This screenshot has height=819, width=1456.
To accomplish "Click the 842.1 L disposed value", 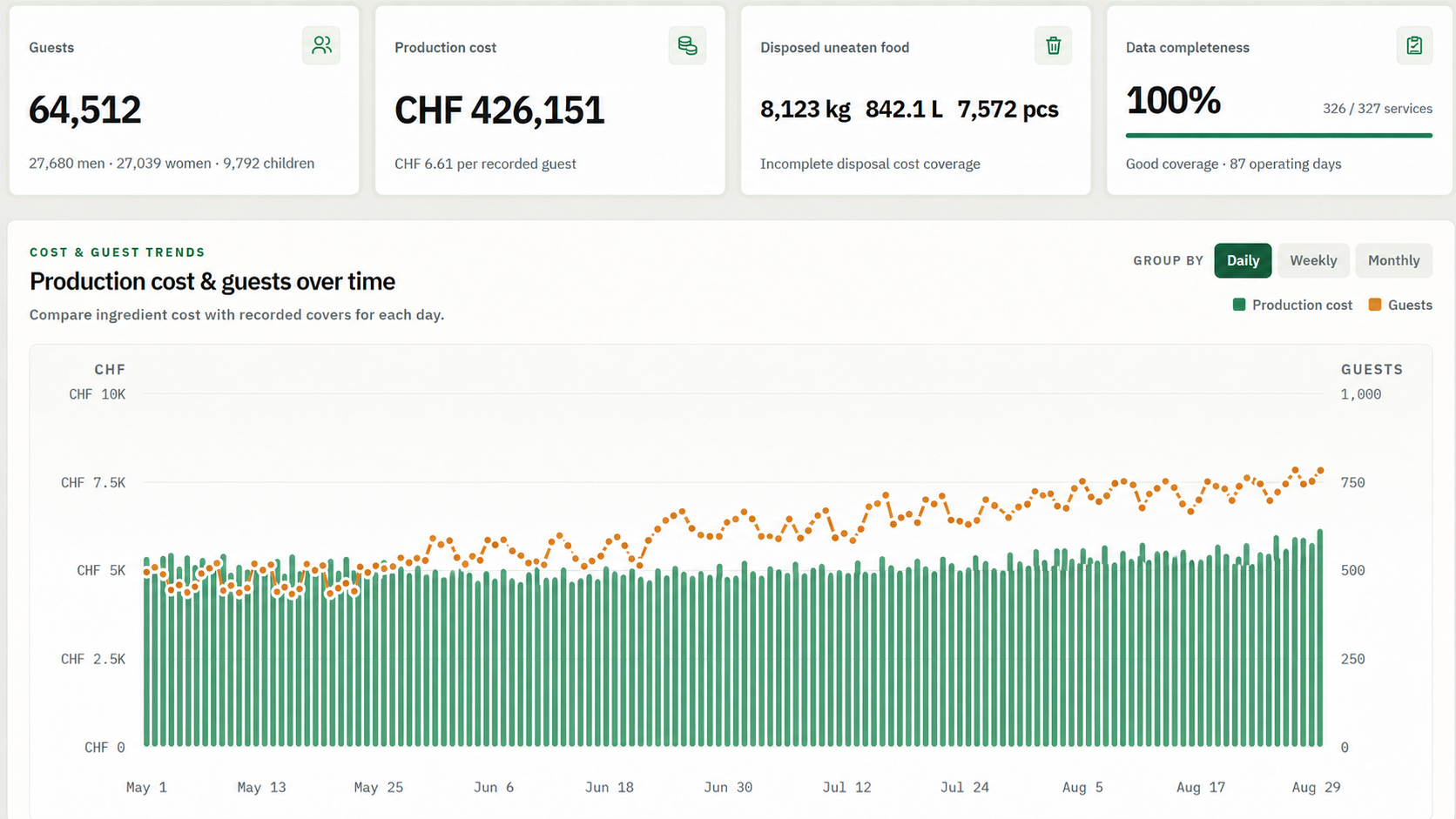I will [x=904, y=109].
